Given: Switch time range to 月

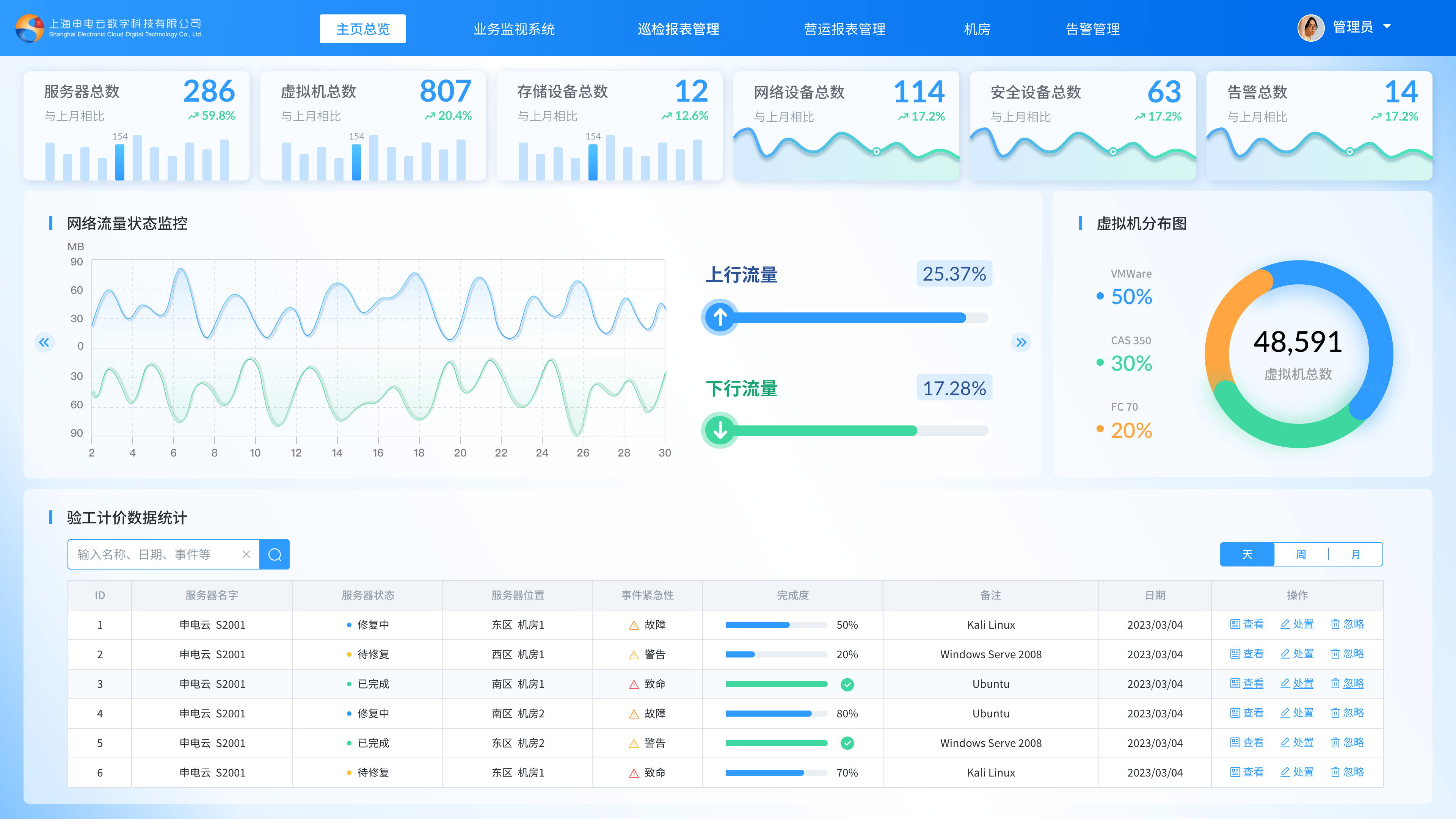Looking at the screenshot, I should coord(1356,554).
